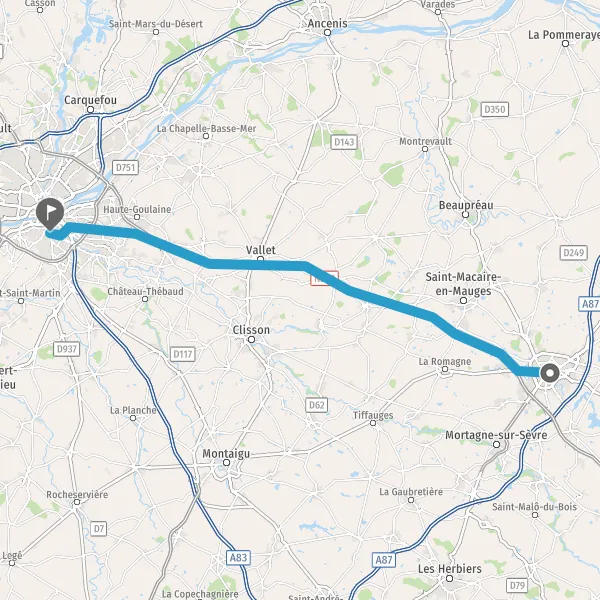Click the circular route endpoint marker
This screenshot has height=600, width=600.
point(550,373)
